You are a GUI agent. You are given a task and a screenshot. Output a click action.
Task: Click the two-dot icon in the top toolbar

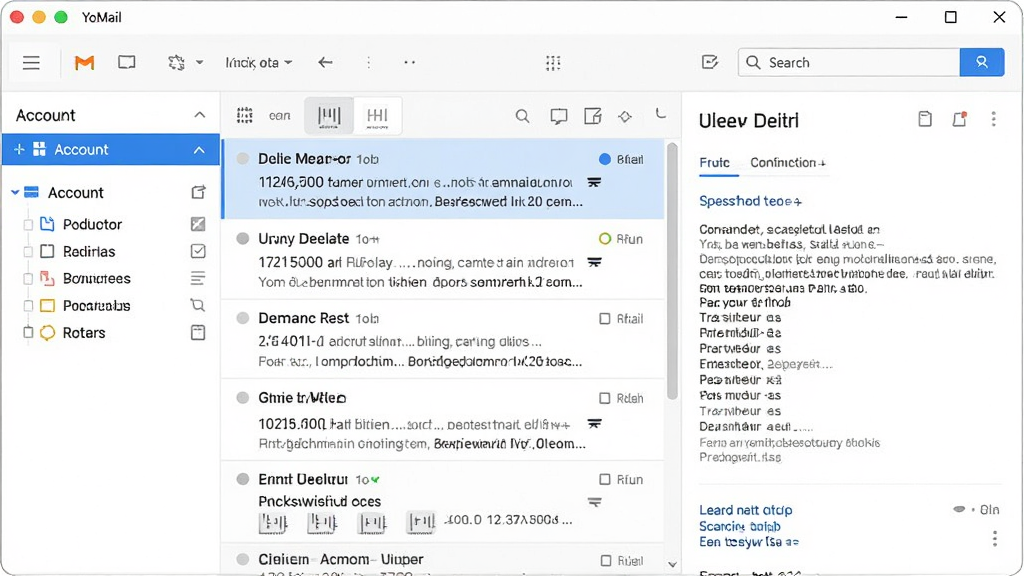click(x=409, y=63)
